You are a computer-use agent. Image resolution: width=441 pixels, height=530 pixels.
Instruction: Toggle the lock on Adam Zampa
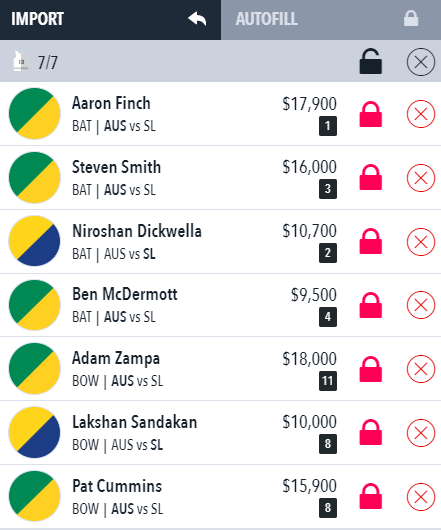click(371, 369)
